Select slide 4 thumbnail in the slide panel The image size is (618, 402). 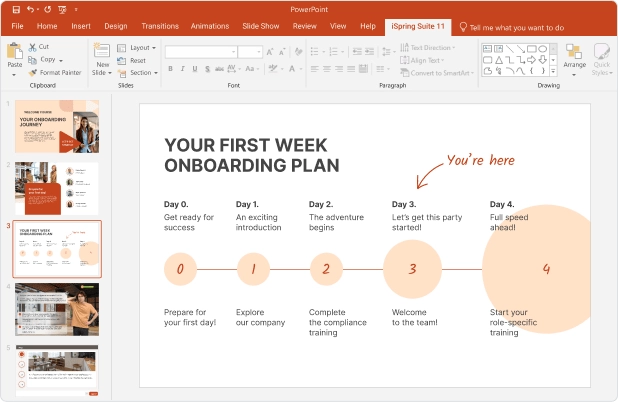click(x=56, y=309)
